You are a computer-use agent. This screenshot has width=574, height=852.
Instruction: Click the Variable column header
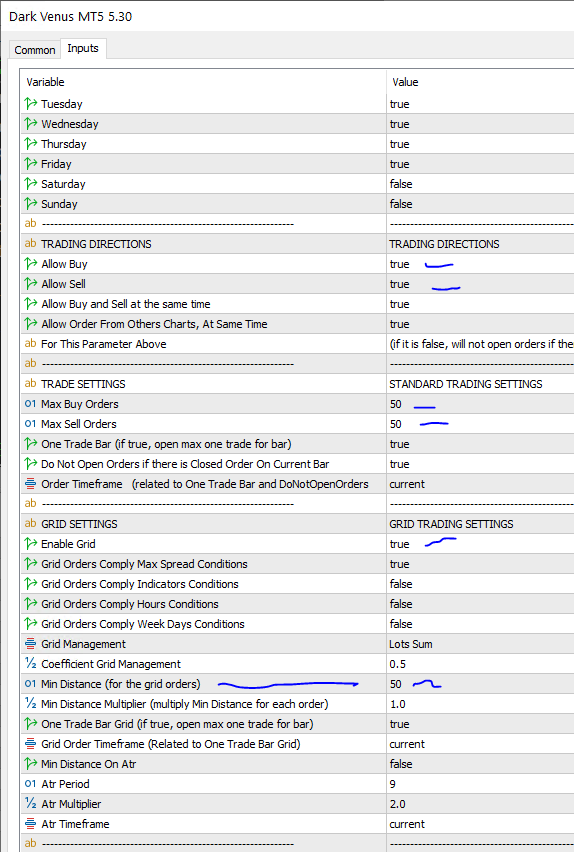(x=45, y=82)
